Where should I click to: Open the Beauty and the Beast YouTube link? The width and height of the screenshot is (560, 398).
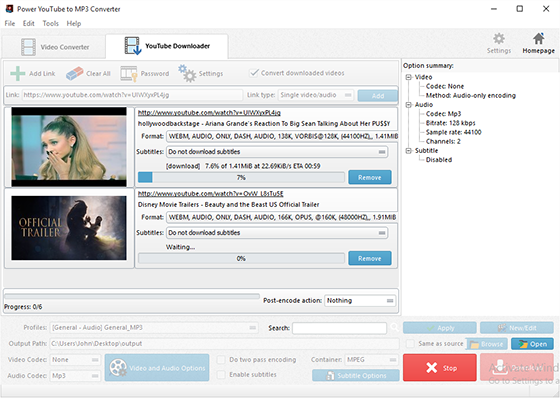point(210,194)
